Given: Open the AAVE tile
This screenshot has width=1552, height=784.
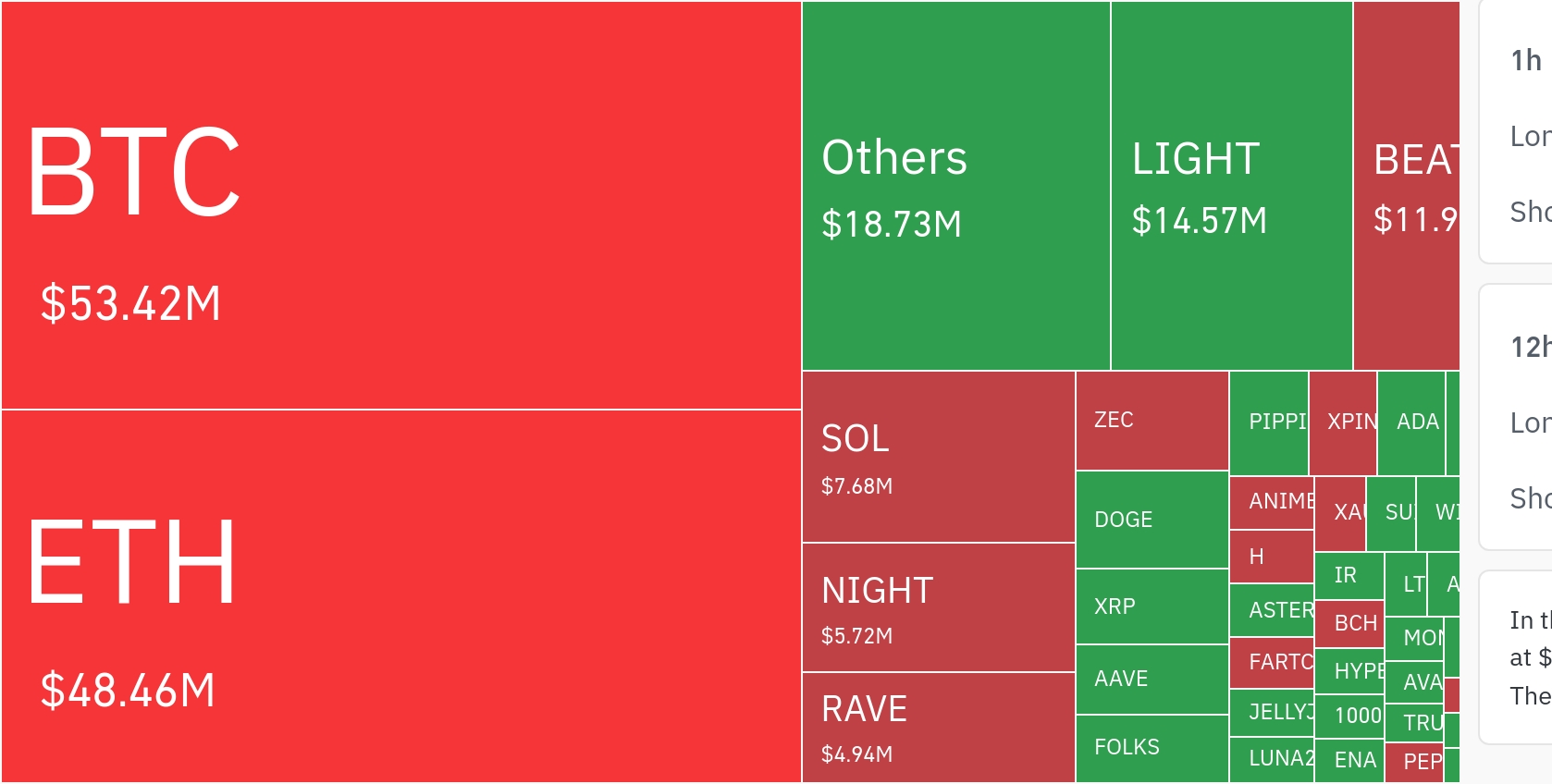Looking at the screenshot, I should 1152,679.
